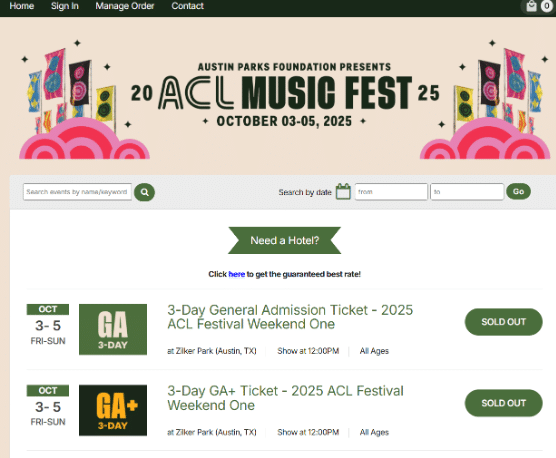Screen dimensions: 556x458
Task: Click the Need a Hotel? banner
Action: (x=284, y=240)
